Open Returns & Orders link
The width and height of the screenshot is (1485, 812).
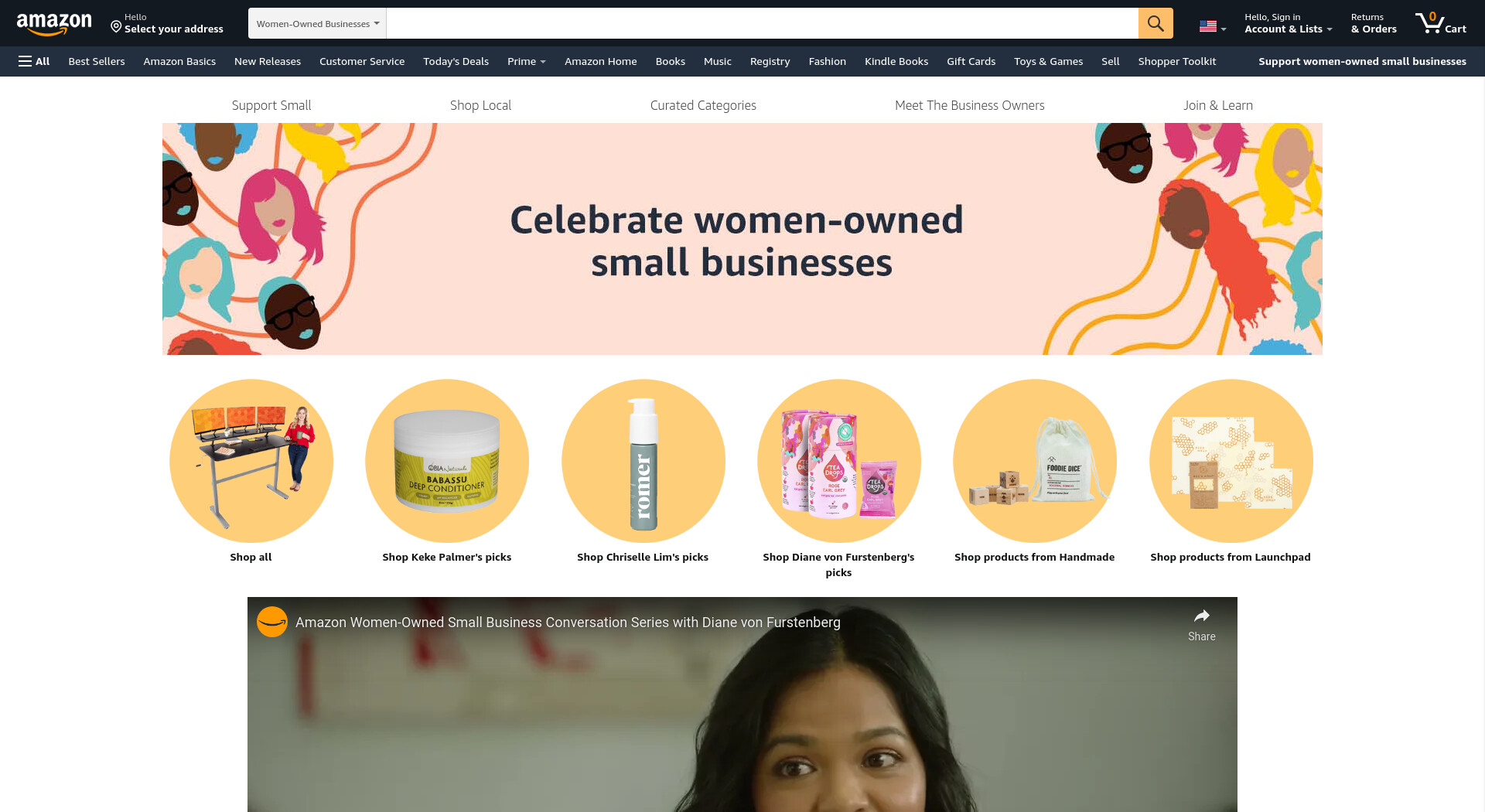click(1374, 23)
